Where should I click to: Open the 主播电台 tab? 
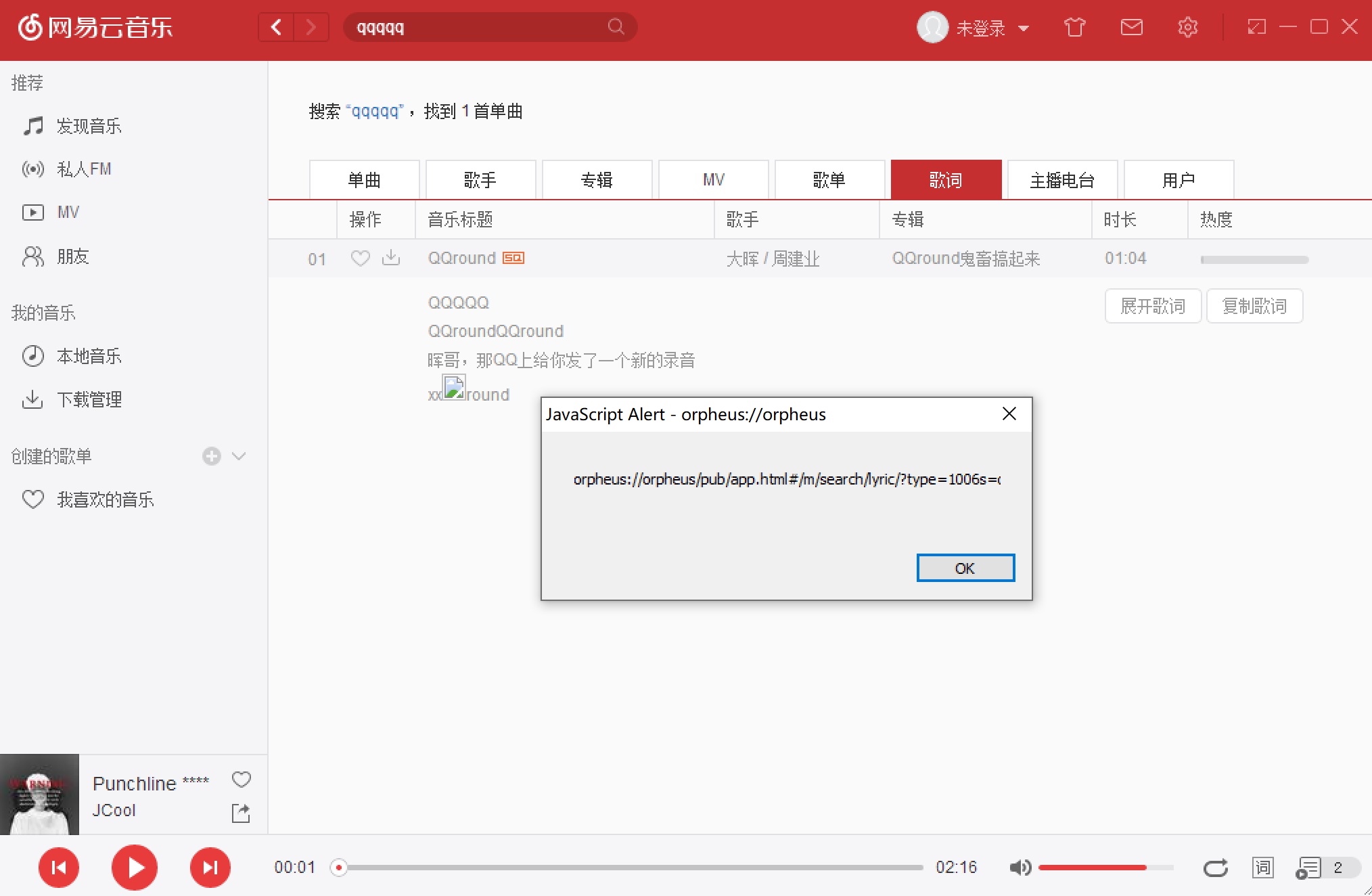[x=1062, y=180]
